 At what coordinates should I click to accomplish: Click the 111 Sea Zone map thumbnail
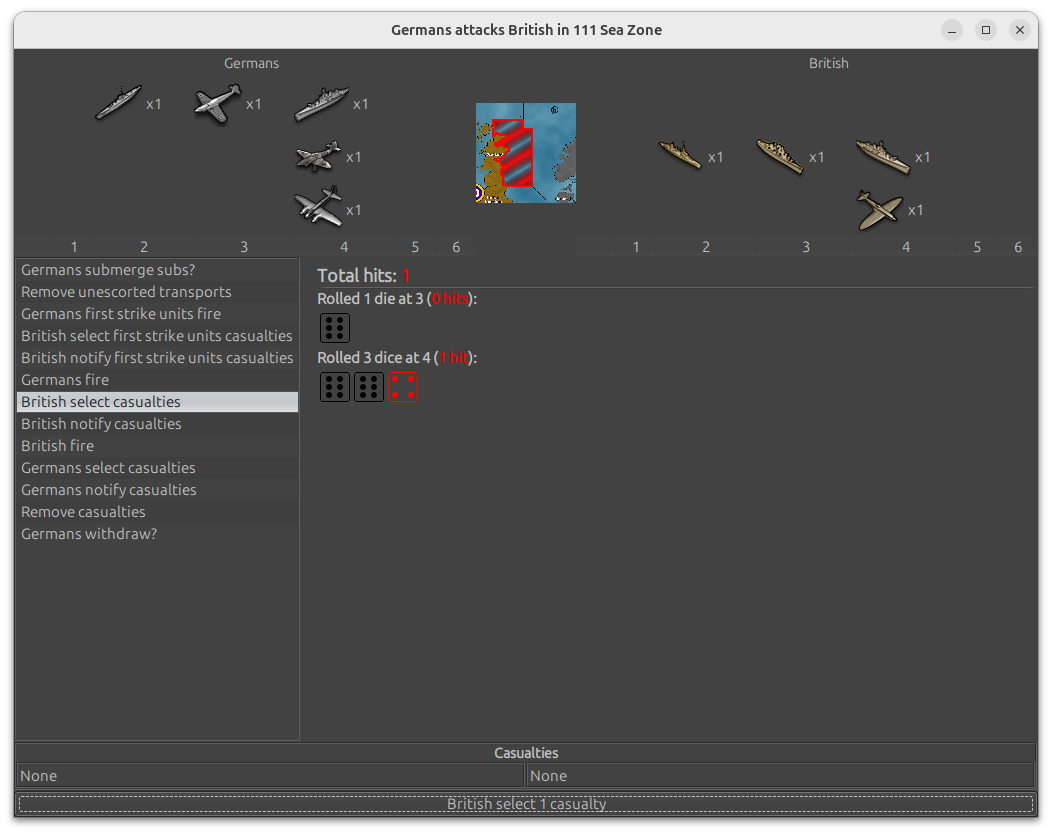point(525,153)
